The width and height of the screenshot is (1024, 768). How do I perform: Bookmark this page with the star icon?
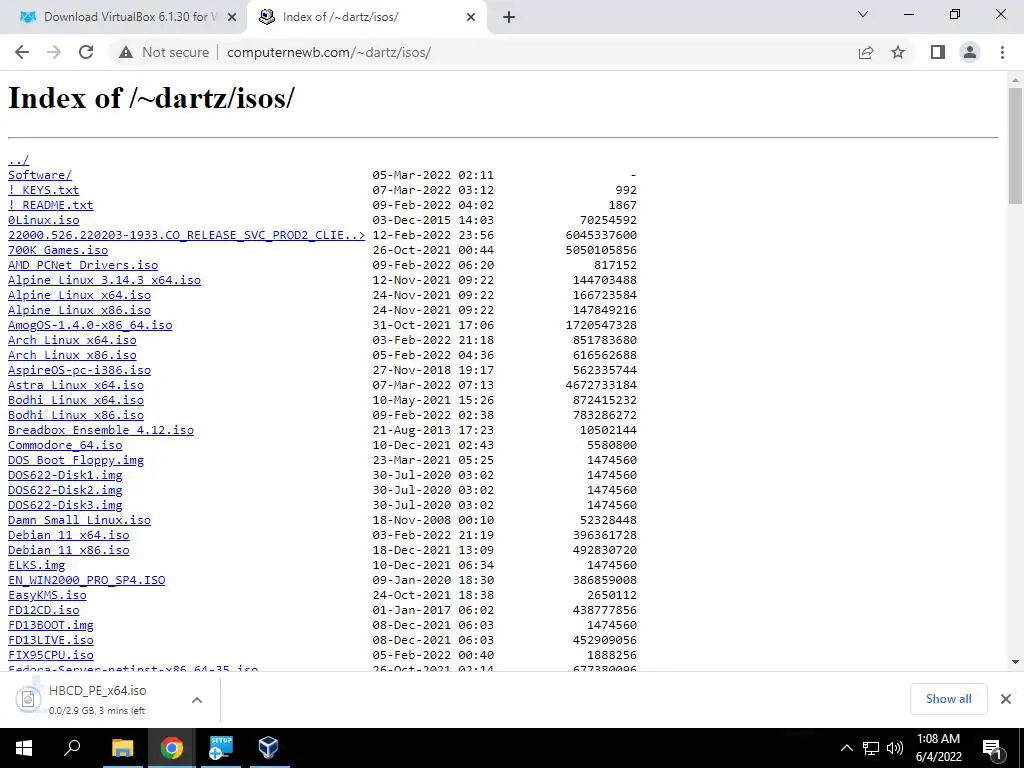click(x=898, y=52)
